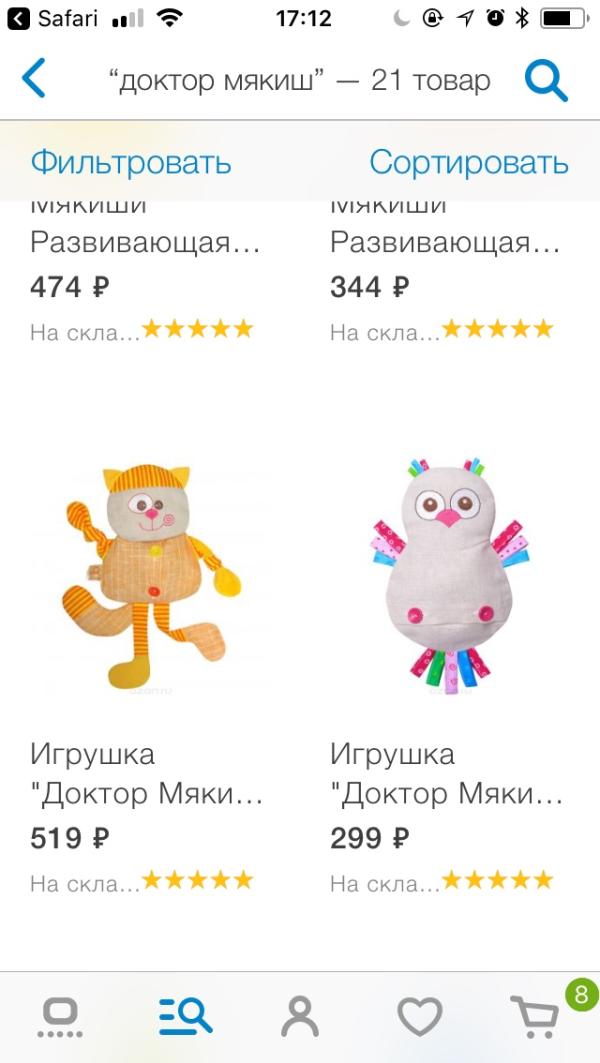The height and width of the screenshot is (1063, 600).
Task: Open the Фильтровать filter options
Action: (131, 163)
